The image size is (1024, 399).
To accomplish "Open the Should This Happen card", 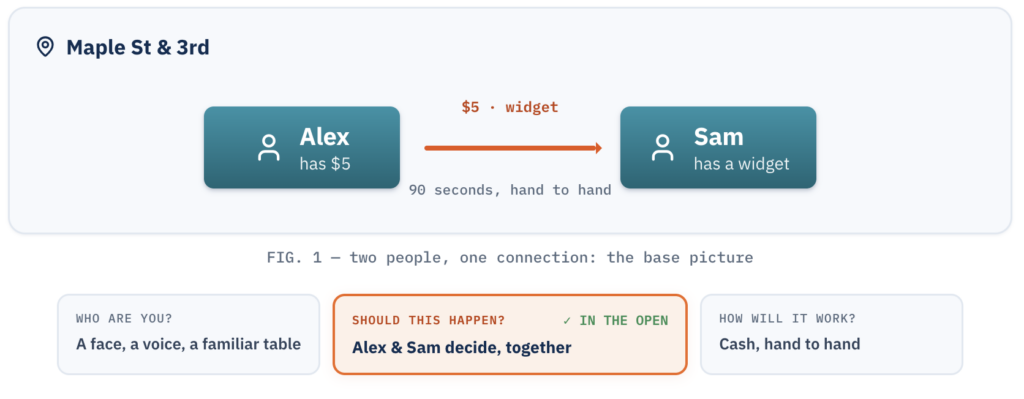I will point(510,334).
